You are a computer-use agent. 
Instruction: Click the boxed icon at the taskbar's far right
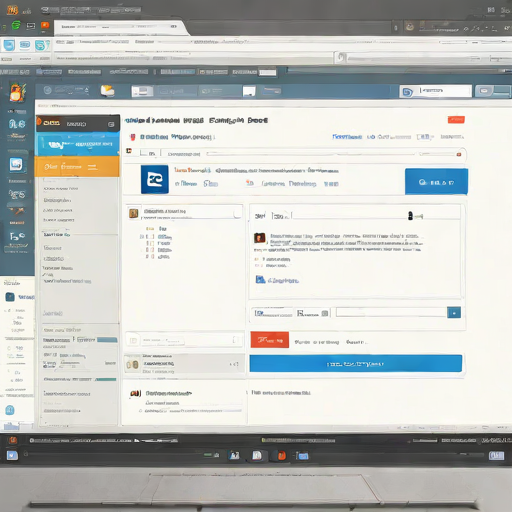(x=496, y=455)
